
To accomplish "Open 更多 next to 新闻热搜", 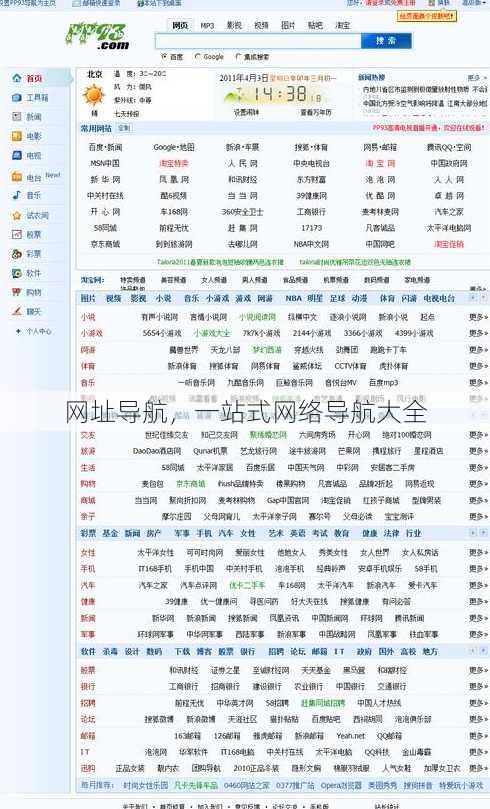I will click(477, 78).
